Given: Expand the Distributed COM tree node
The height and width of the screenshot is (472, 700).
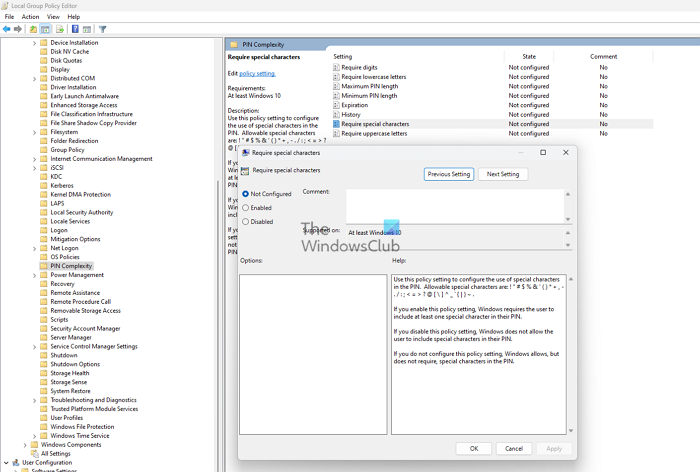Looking at the screenshot, I should pyautogui.click(x=34, y=79).
